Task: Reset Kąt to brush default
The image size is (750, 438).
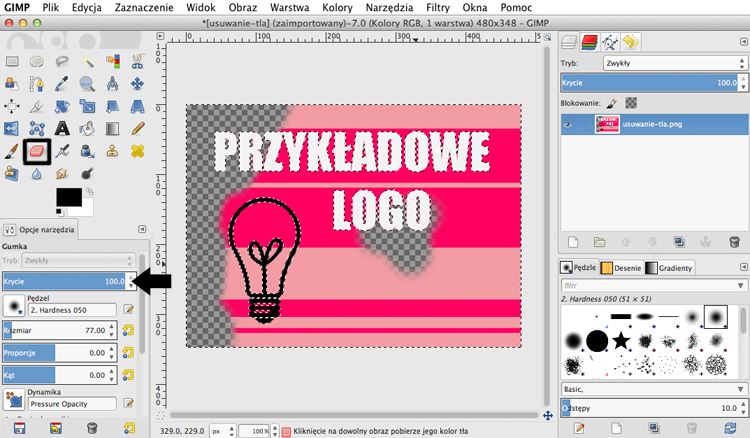Action: pyautogui.click(x=128, y=375)
